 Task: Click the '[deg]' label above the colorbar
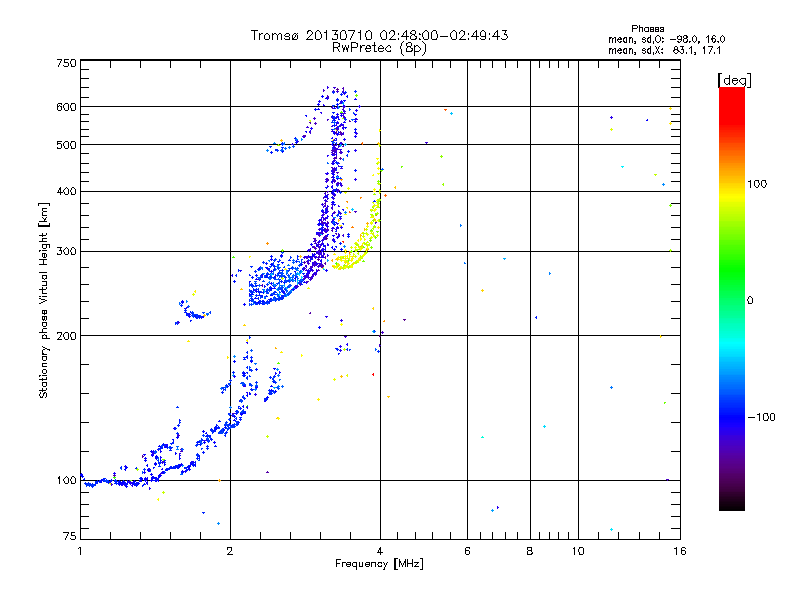[x=734, y=80]
